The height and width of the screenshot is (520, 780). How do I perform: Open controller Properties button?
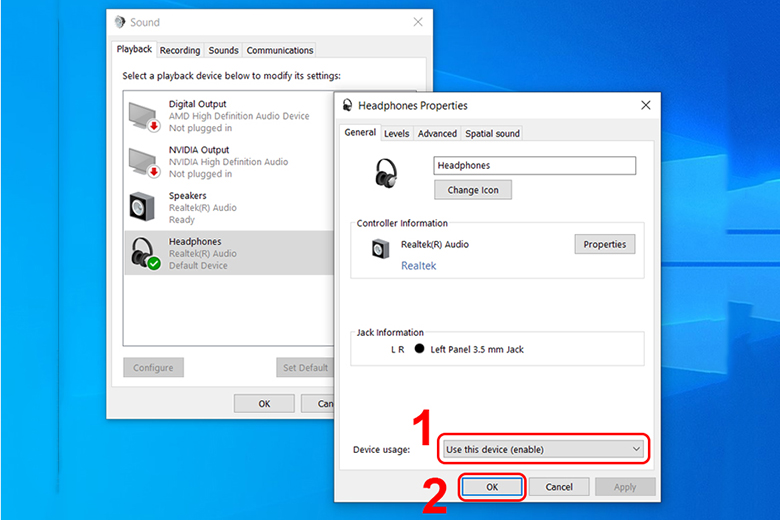604,244
